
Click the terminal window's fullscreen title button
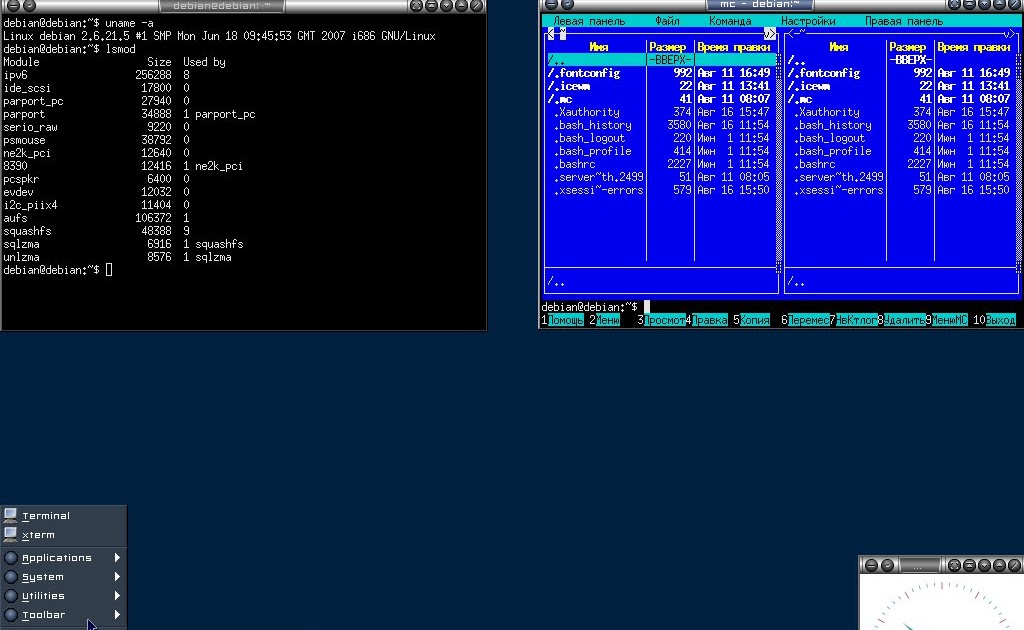(x=416, y=5)
